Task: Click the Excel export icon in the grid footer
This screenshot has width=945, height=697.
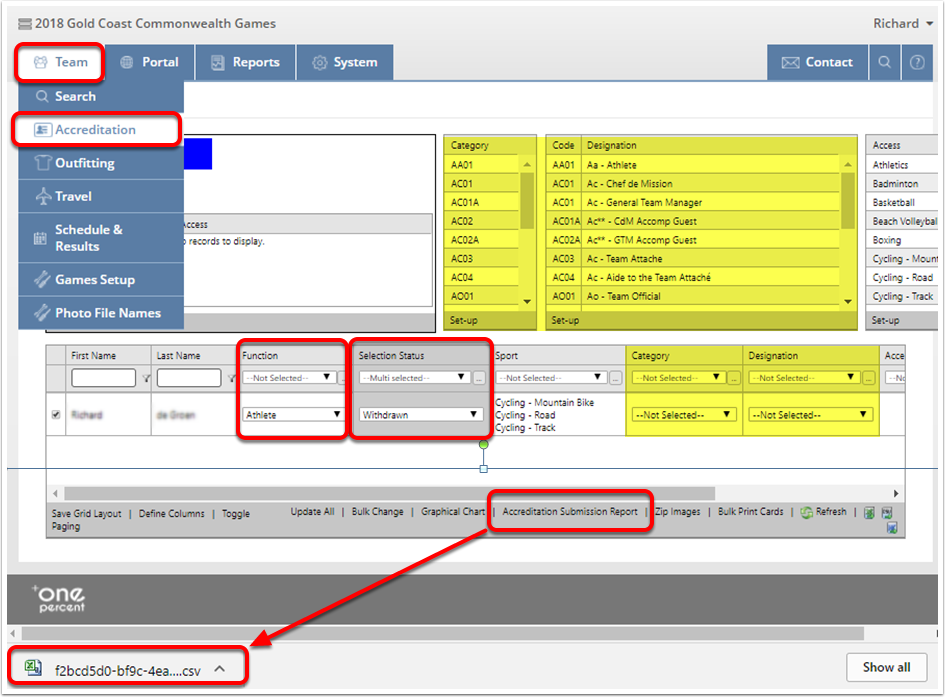Action: click(x=869, y=513)
